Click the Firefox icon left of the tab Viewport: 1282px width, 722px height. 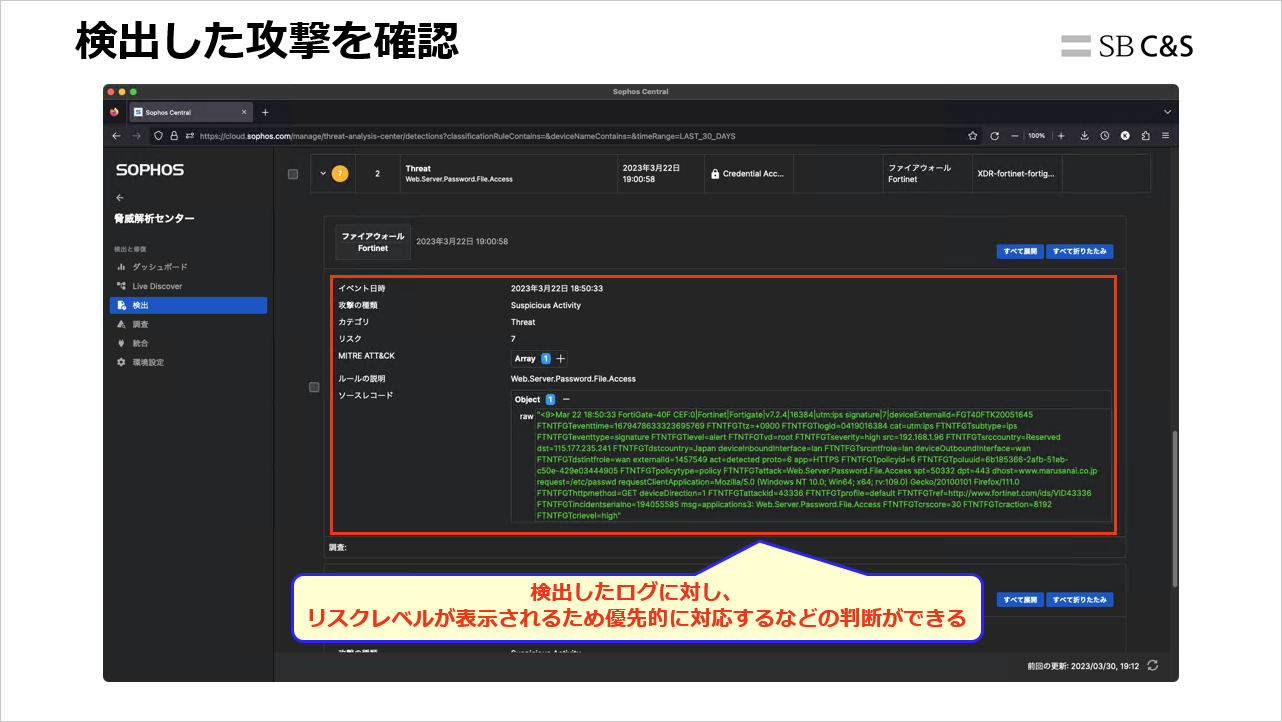[x=115, y=112]
